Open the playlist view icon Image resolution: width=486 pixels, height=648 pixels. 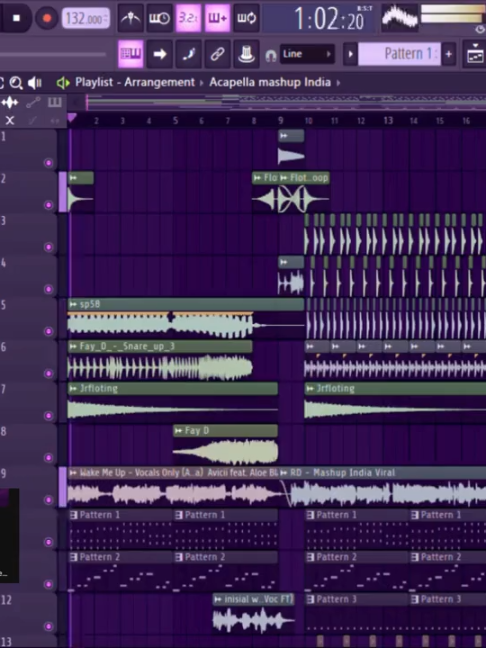[x=131, y=54]
